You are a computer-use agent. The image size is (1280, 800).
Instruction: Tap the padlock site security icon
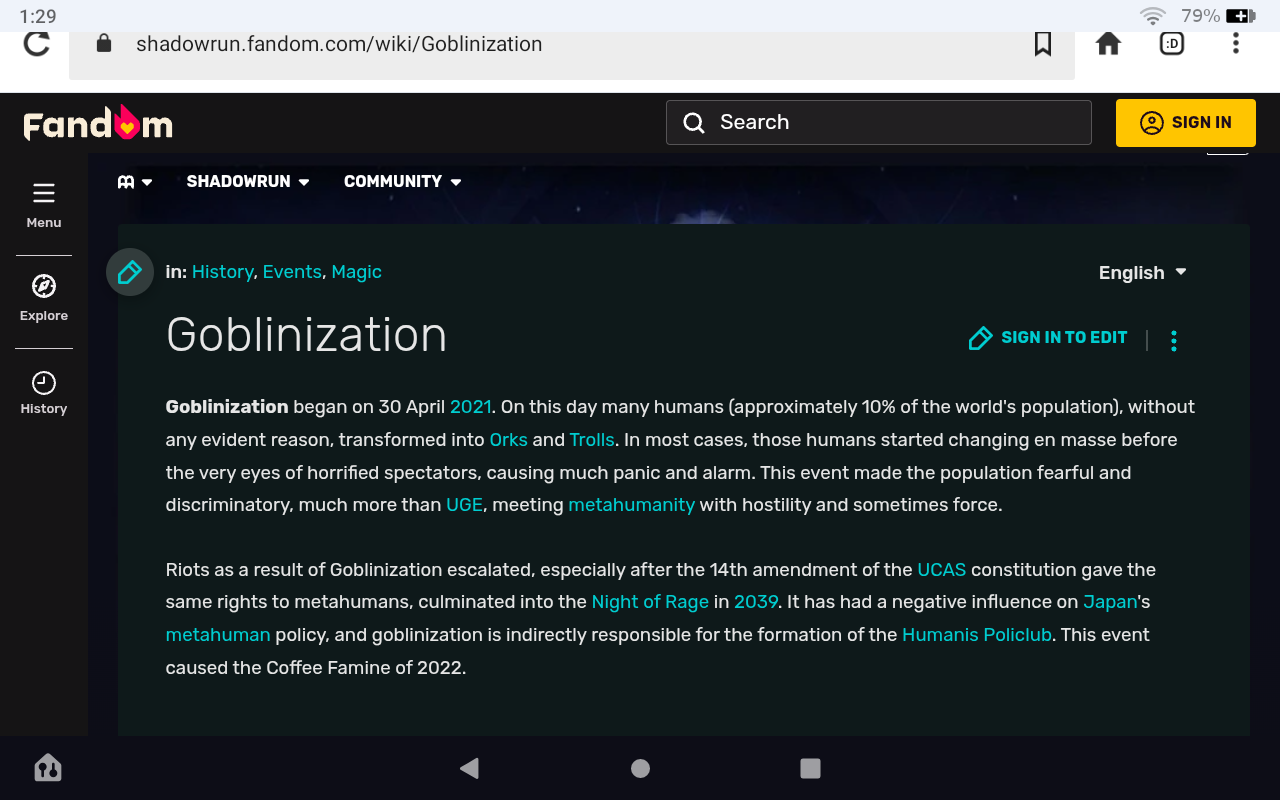click(x=103, y=44)
